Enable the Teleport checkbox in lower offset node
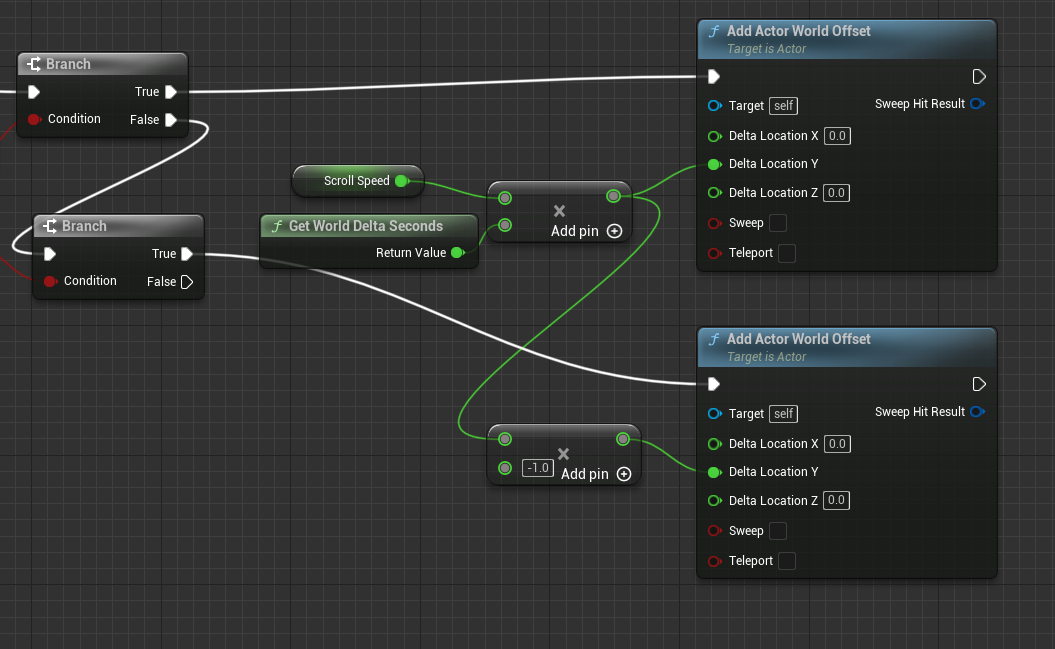Viewport: 1055px width, 649px height. pos(787,560)
